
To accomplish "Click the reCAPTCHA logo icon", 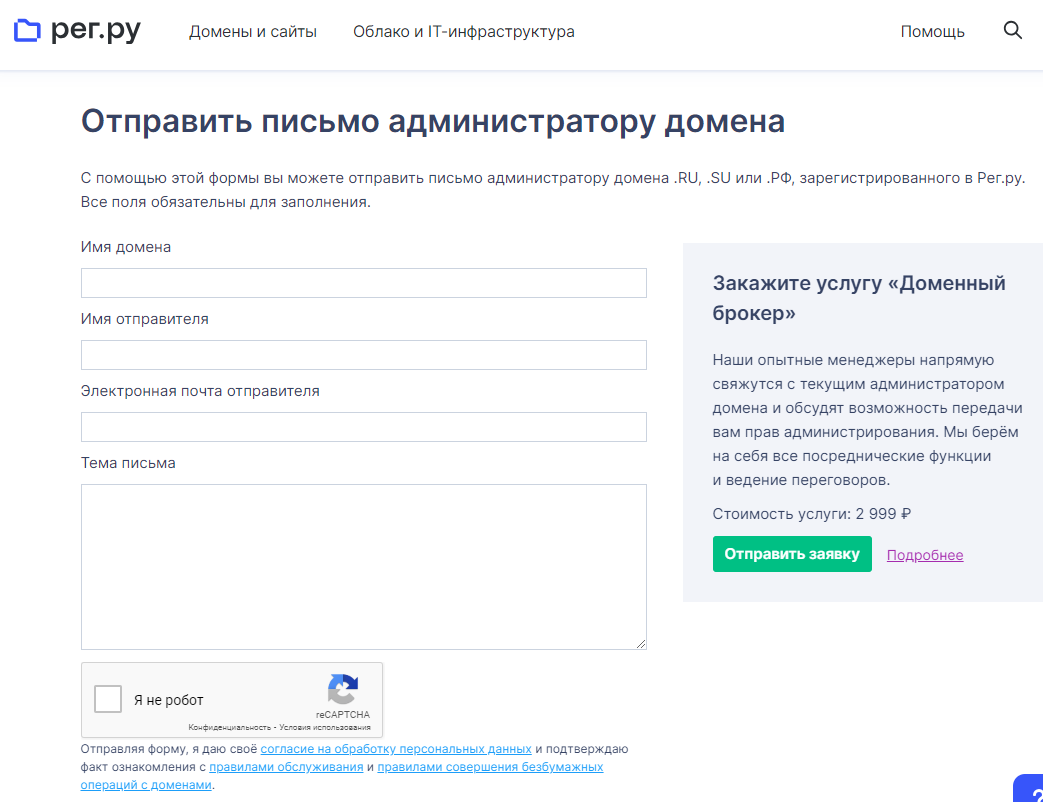I will (343, 689).
